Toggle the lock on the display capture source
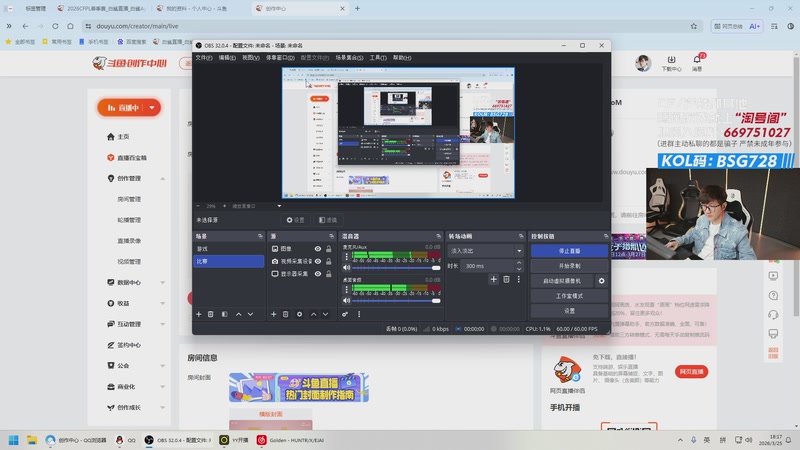Screen dimensions: 800x450 [x=329, y=274]
